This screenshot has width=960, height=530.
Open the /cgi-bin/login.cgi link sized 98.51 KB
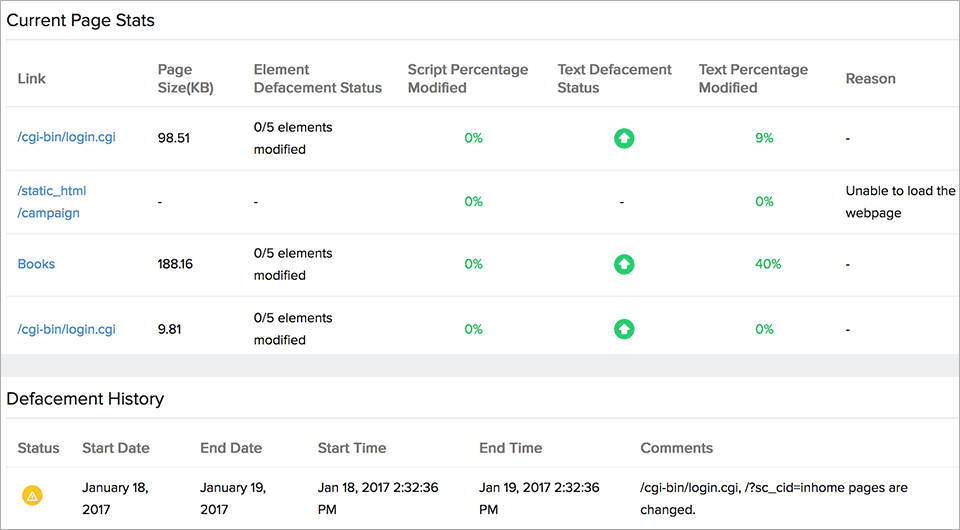[x=66, y=137]
